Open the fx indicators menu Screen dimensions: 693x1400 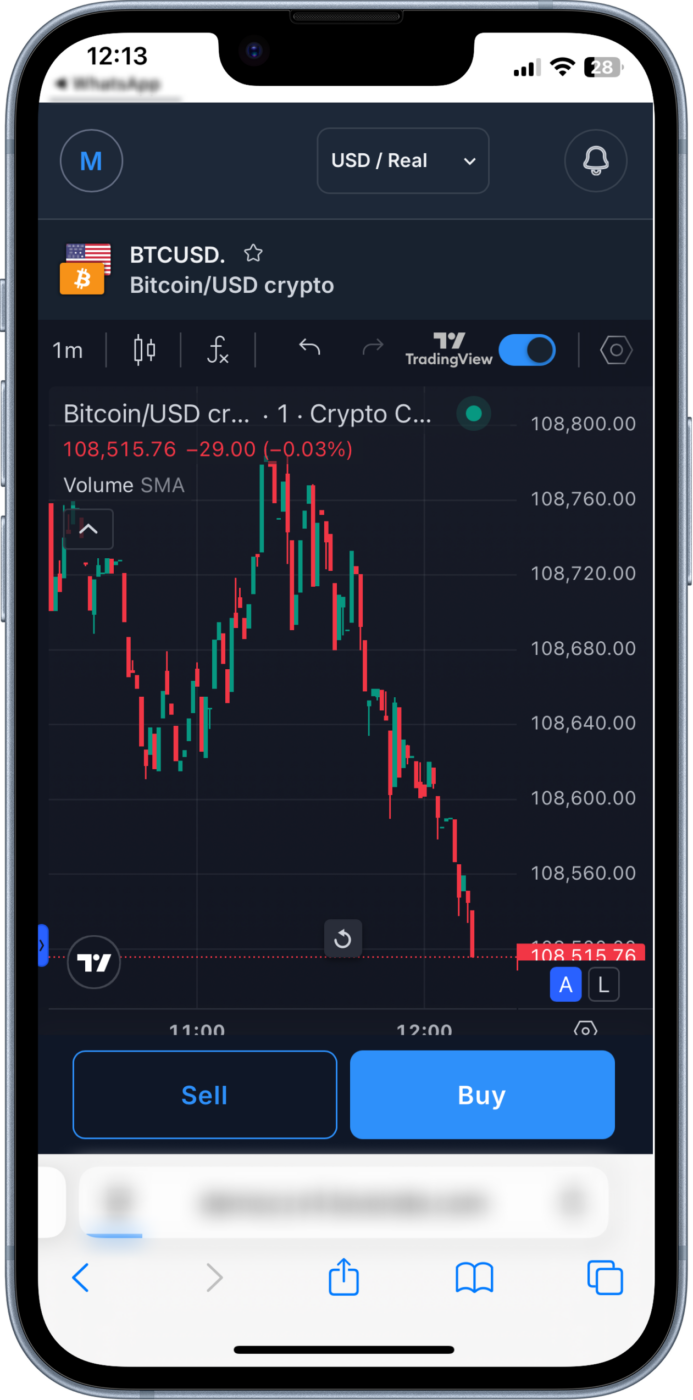[218, 350]
